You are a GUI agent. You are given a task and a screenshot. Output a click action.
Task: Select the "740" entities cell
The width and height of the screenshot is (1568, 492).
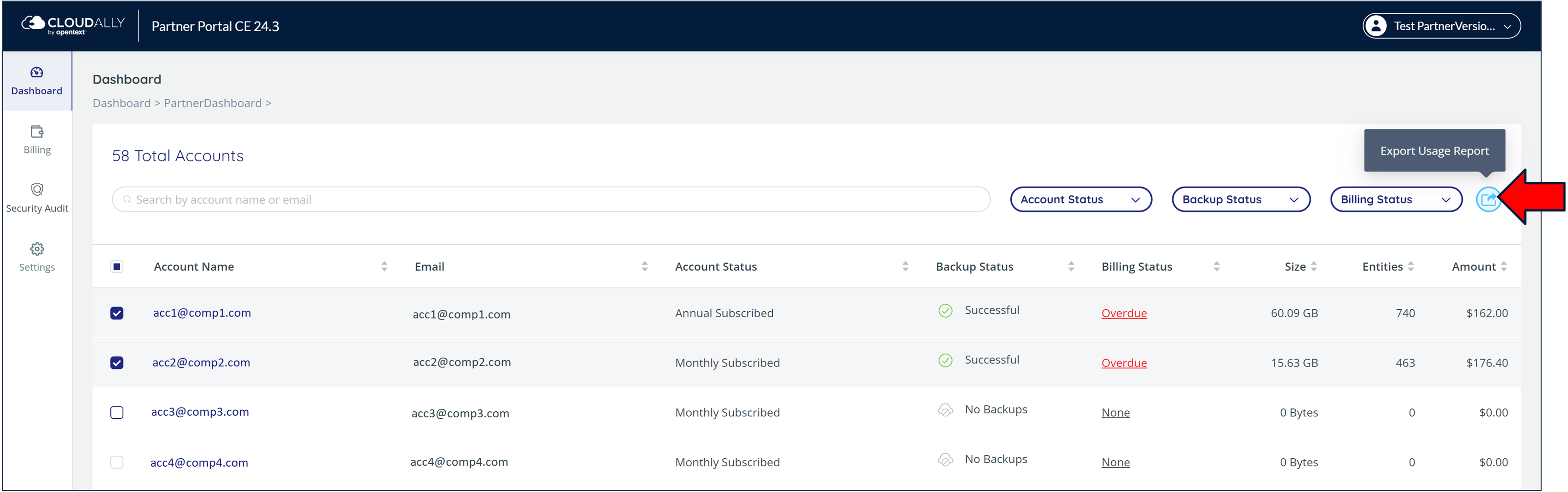1405,313
